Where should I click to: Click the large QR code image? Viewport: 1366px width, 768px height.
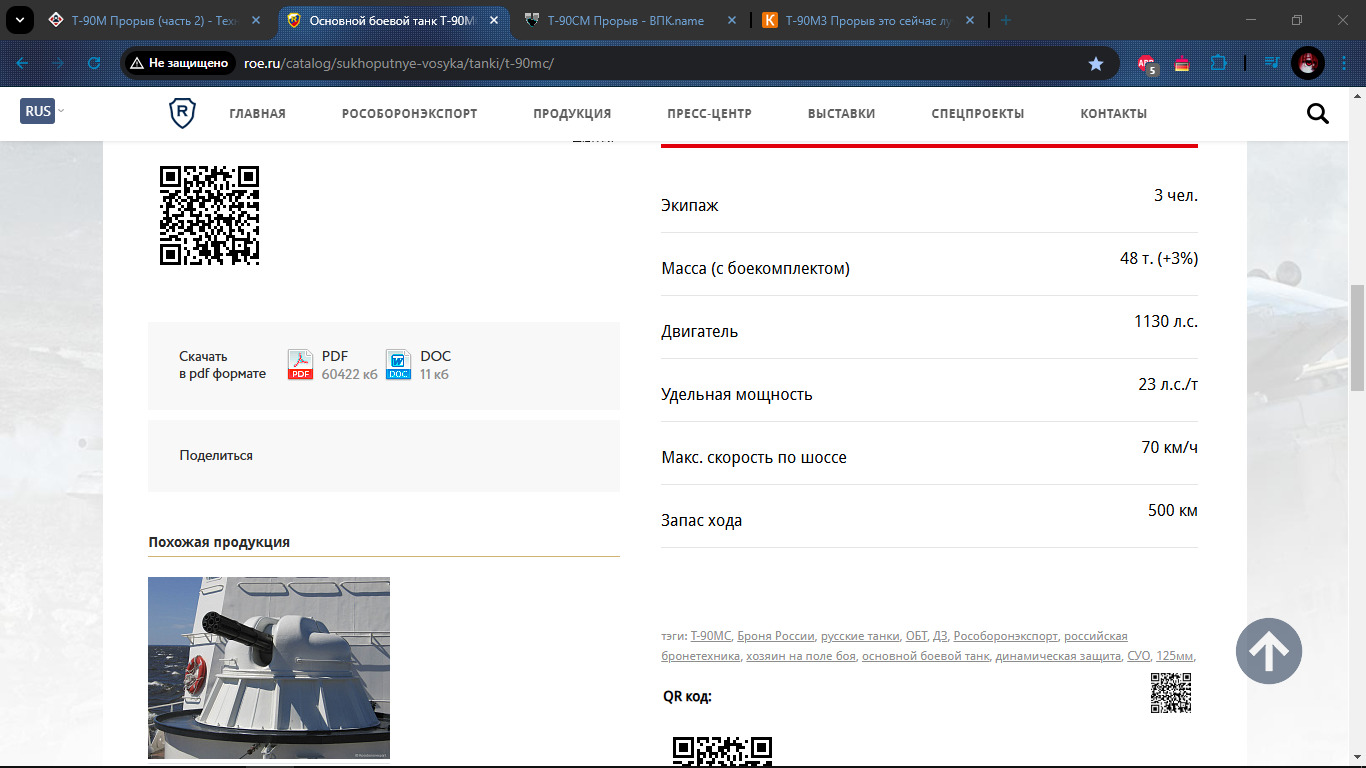click(x=209, y=215)
